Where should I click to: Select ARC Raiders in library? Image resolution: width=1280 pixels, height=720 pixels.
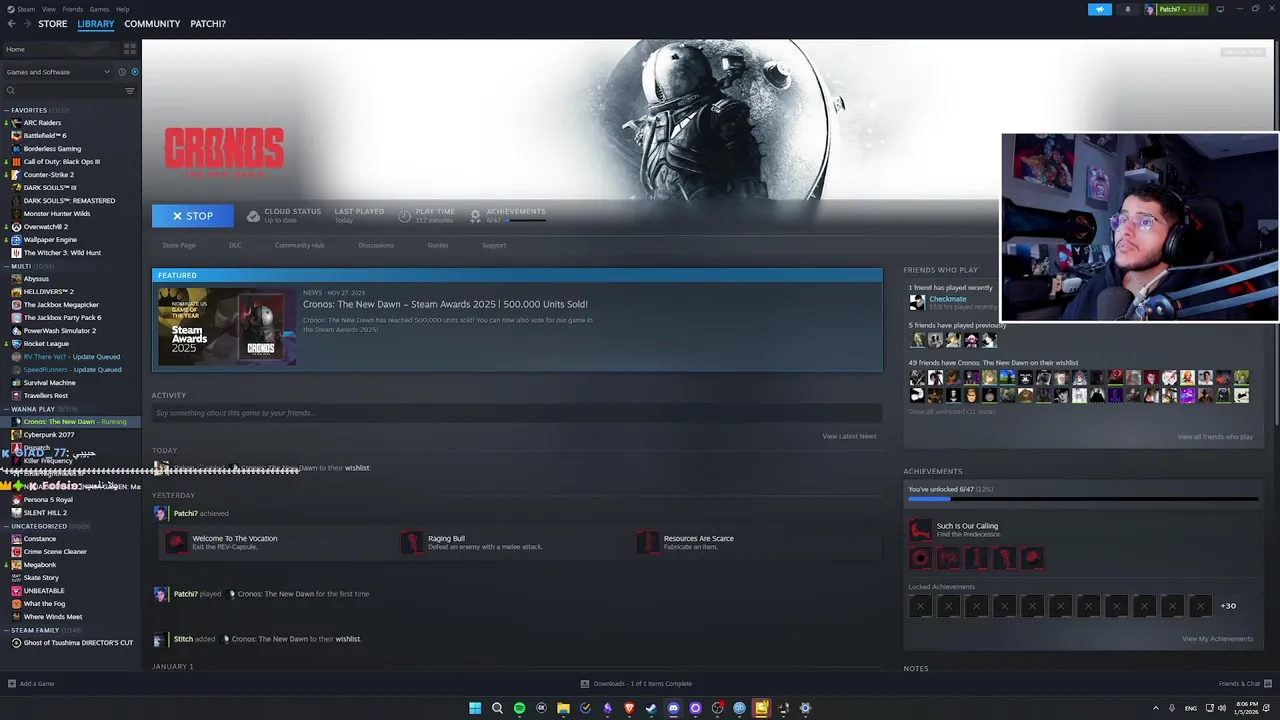[42, 123]
